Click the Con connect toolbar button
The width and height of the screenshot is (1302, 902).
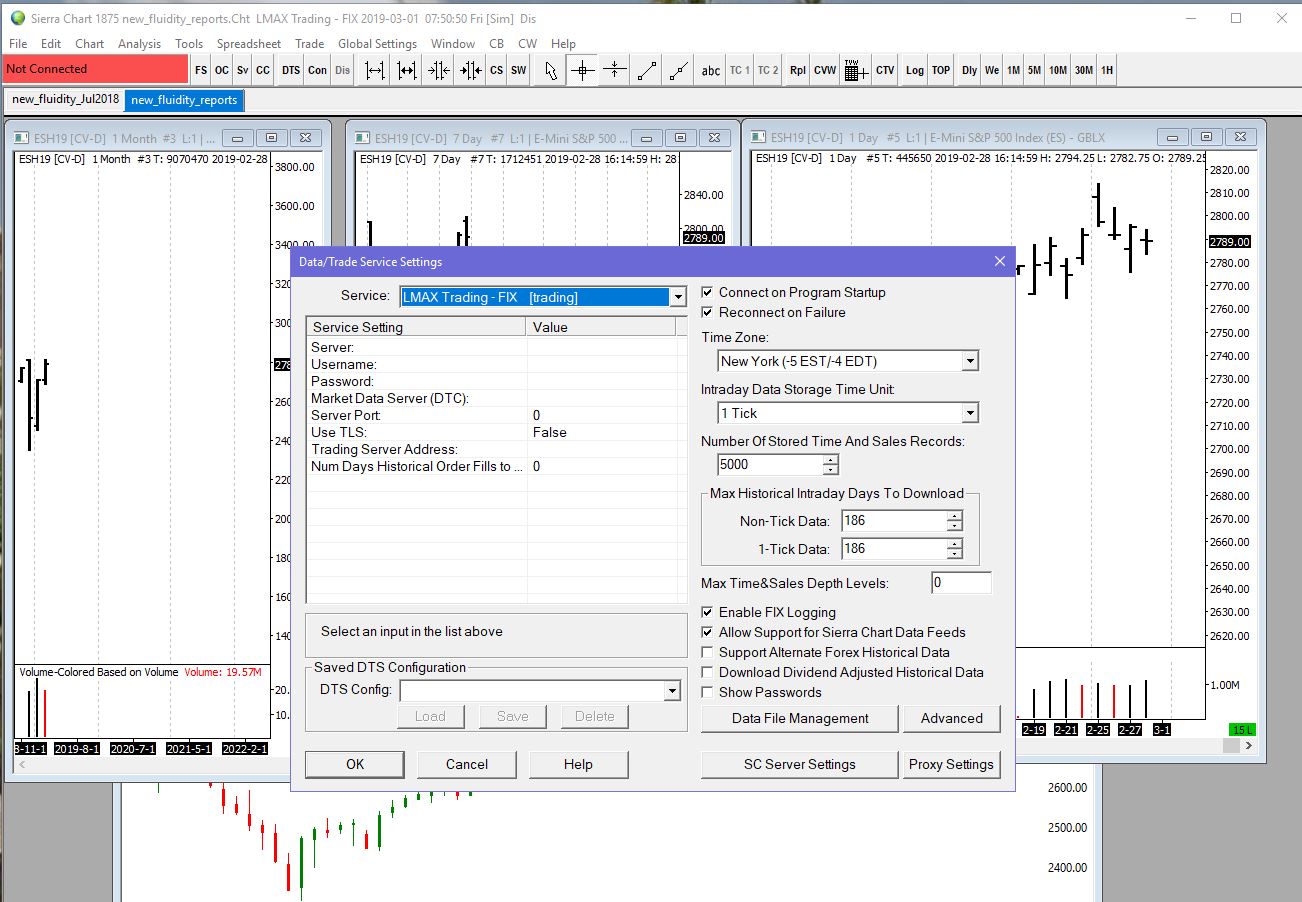(317, 70)
